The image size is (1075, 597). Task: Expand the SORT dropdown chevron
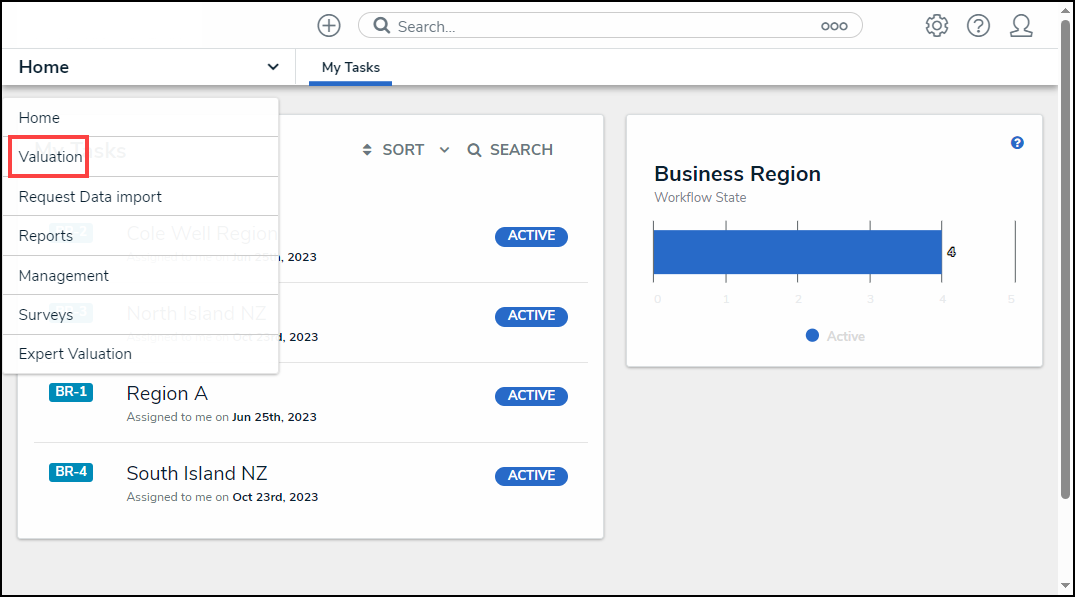(x=444, y=149)
